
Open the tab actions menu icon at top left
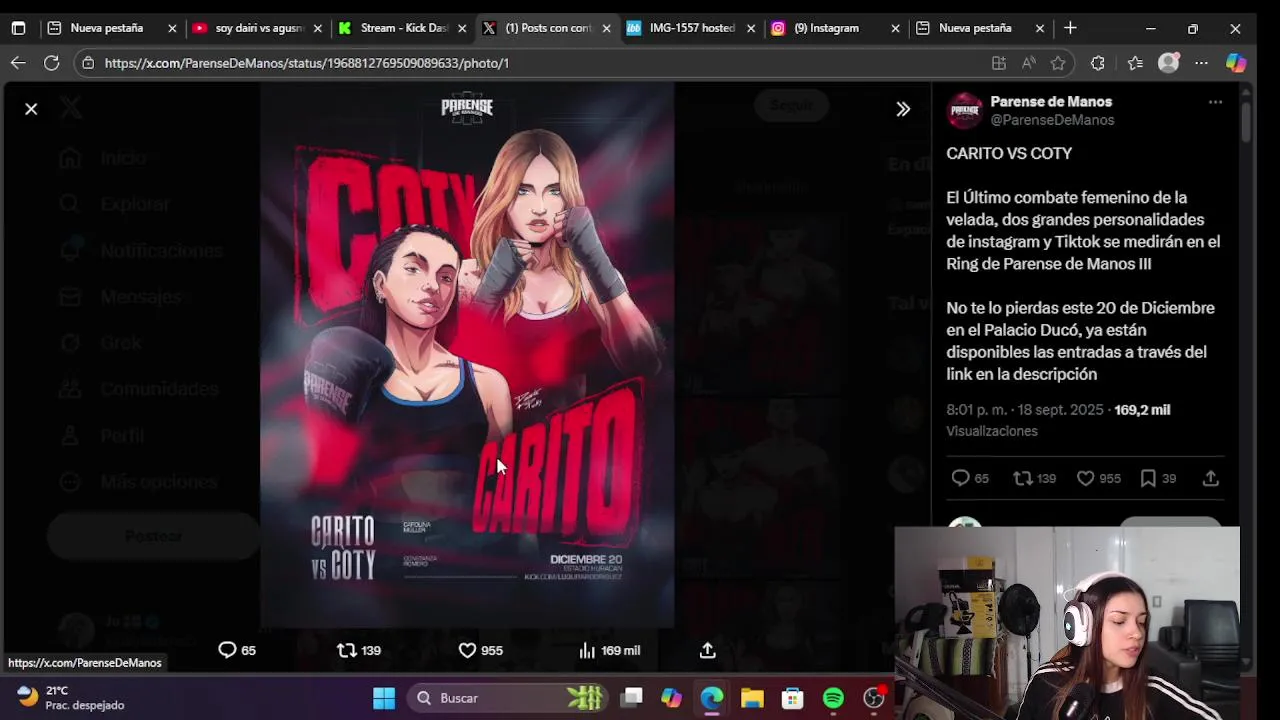(18, 28)
